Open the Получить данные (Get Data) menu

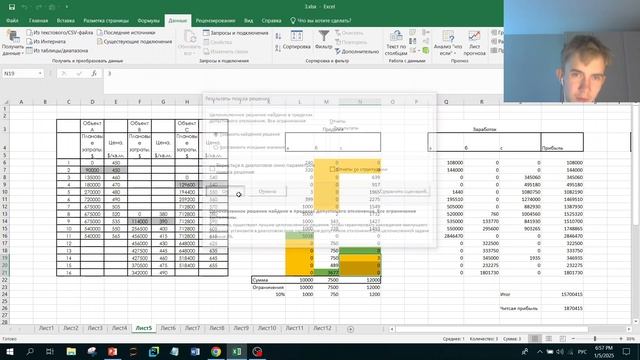click(x=13, y=43)
